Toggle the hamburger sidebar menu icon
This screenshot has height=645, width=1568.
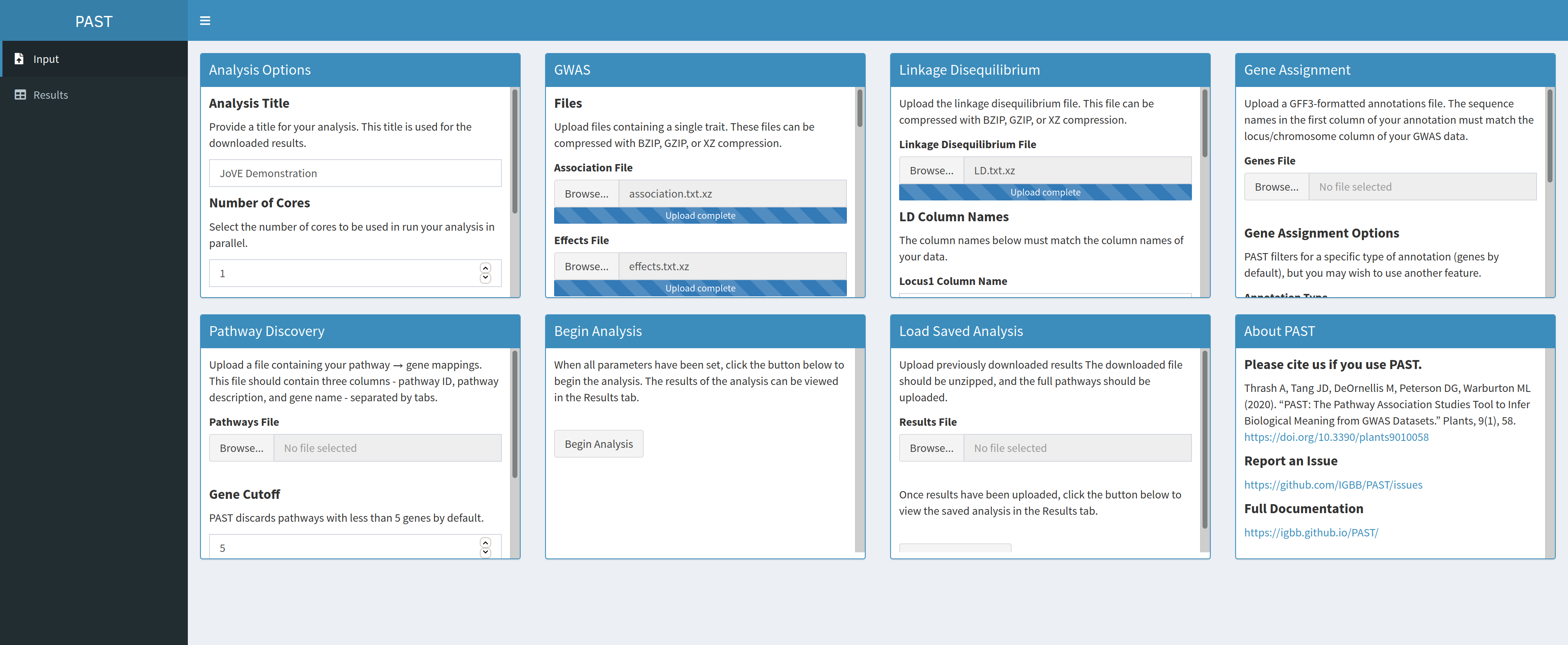(x=205, y=21)
